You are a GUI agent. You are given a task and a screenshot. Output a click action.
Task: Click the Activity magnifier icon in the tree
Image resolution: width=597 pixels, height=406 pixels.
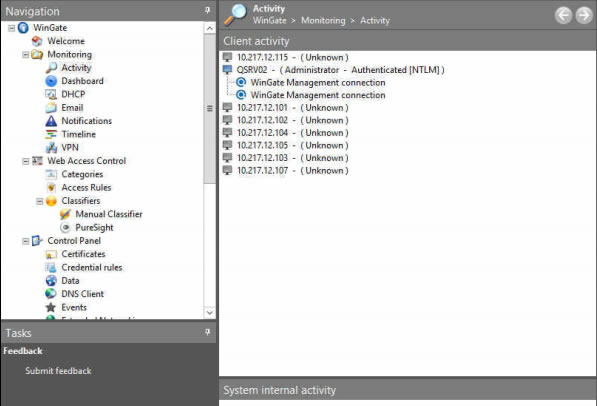[x=51, y=68]
